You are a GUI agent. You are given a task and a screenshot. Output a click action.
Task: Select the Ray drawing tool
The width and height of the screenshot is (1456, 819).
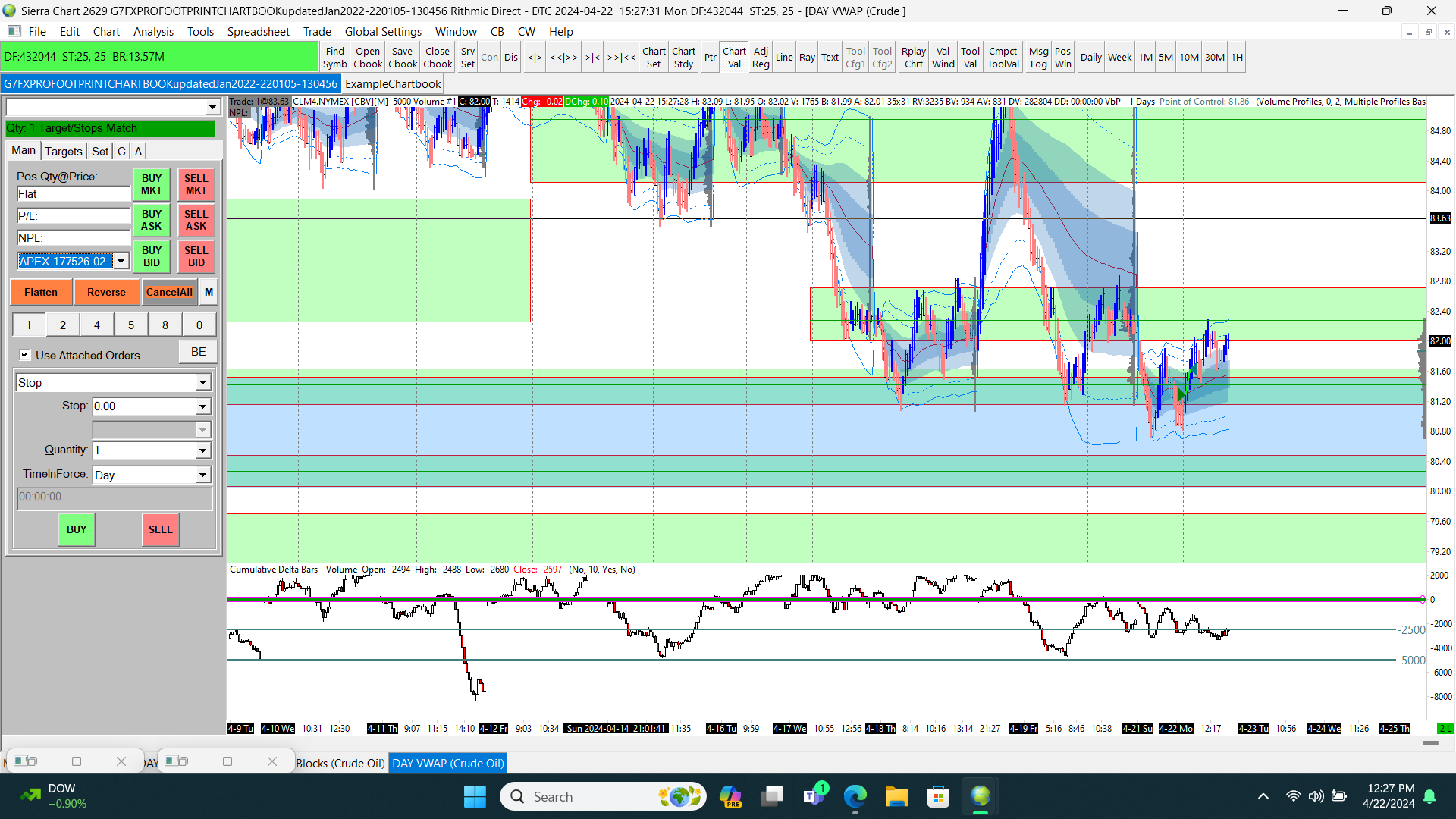pyautogui.click(x=807, y=58)
